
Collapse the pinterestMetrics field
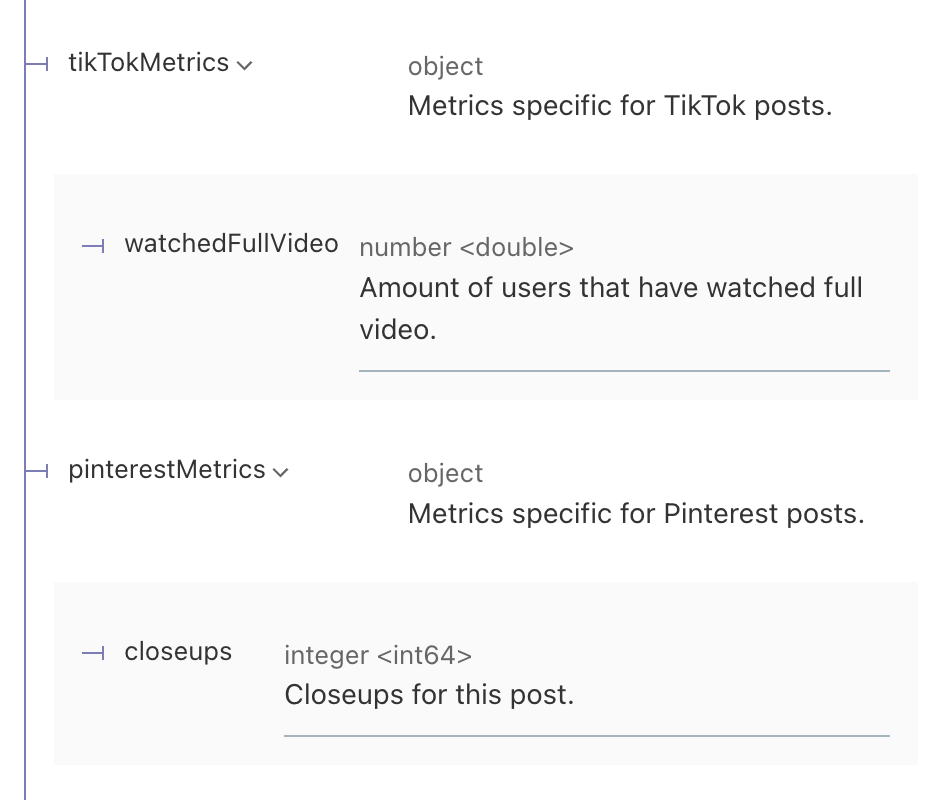tap(280, 470)
